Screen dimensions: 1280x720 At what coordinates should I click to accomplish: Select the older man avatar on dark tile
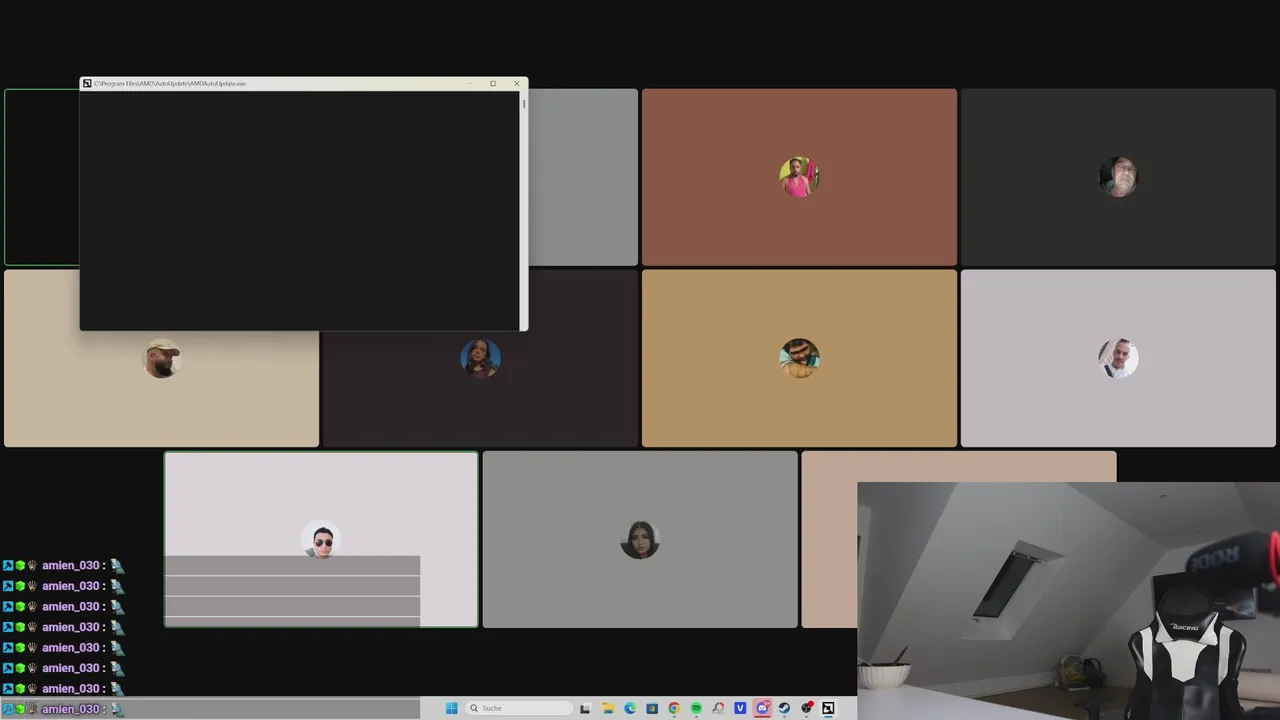pyautogui.click(x=1118, y=177)
